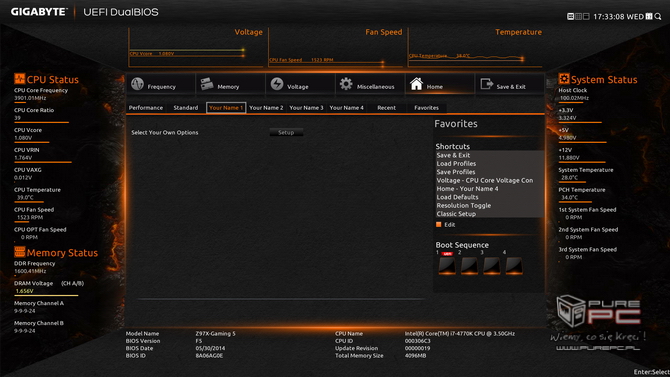Screen dimensions: 670x377
Task: Open the Memory settings menu
Action: pos(230,84)
